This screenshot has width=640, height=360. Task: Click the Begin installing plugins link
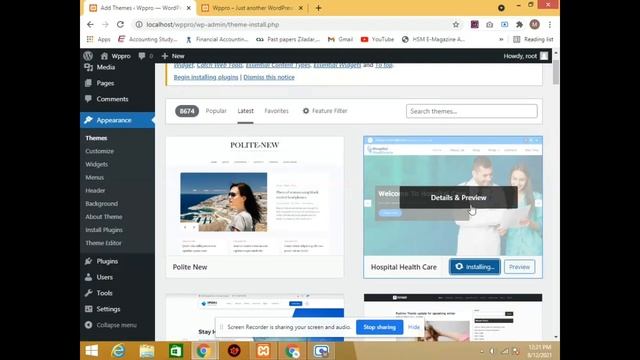206,77
